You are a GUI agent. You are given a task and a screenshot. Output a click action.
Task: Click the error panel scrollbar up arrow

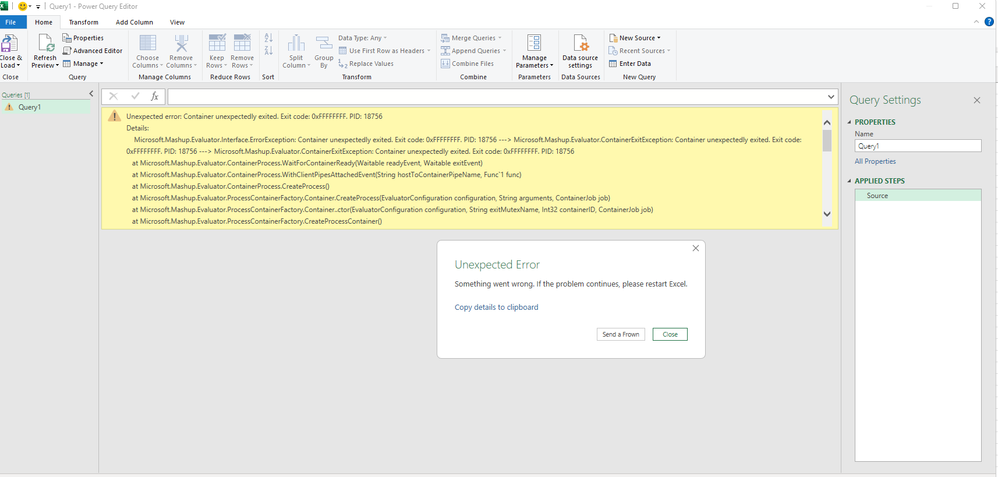[x=827, y=122]
